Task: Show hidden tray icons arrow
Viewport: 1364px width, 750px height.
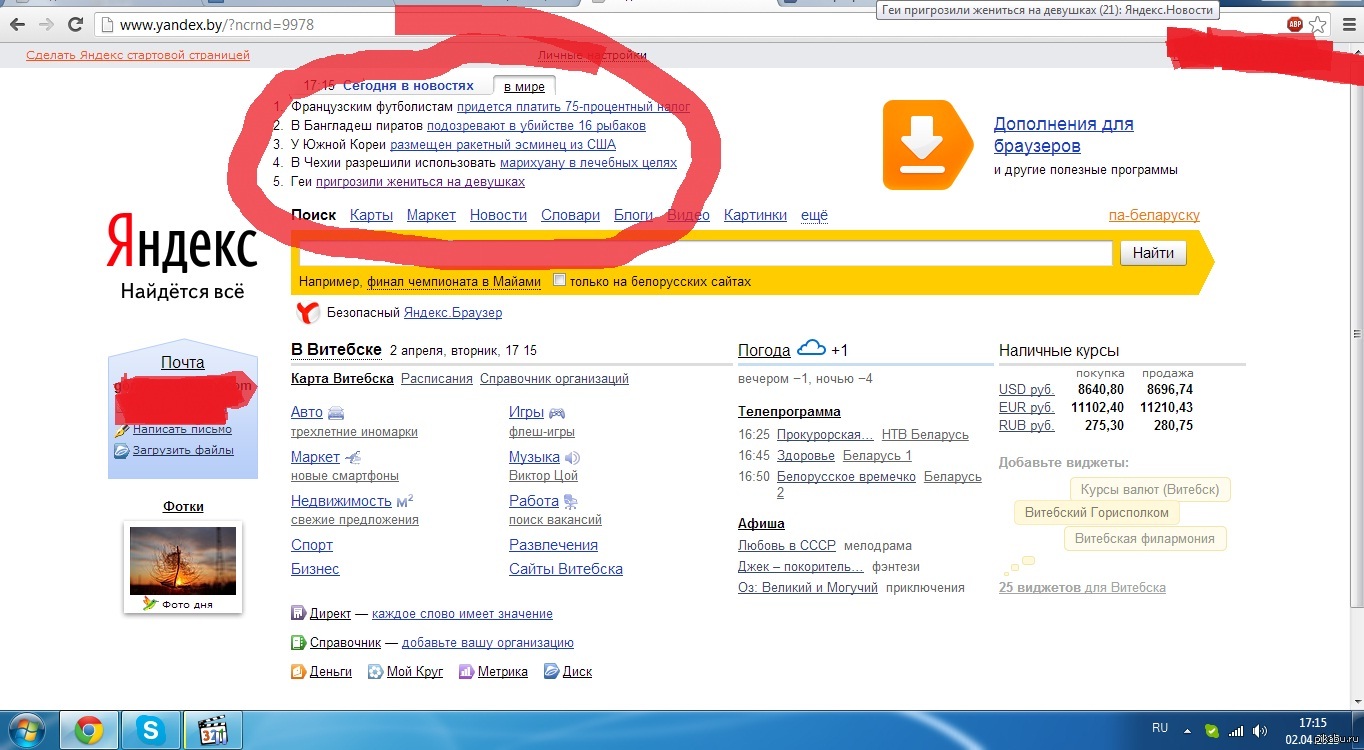Action: [1186, 731]
